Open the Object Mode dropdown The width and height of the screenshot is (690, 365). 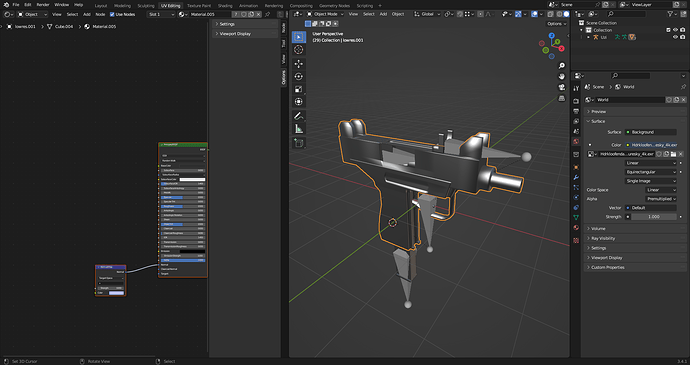pyautogui.click(x=325, y=14)
